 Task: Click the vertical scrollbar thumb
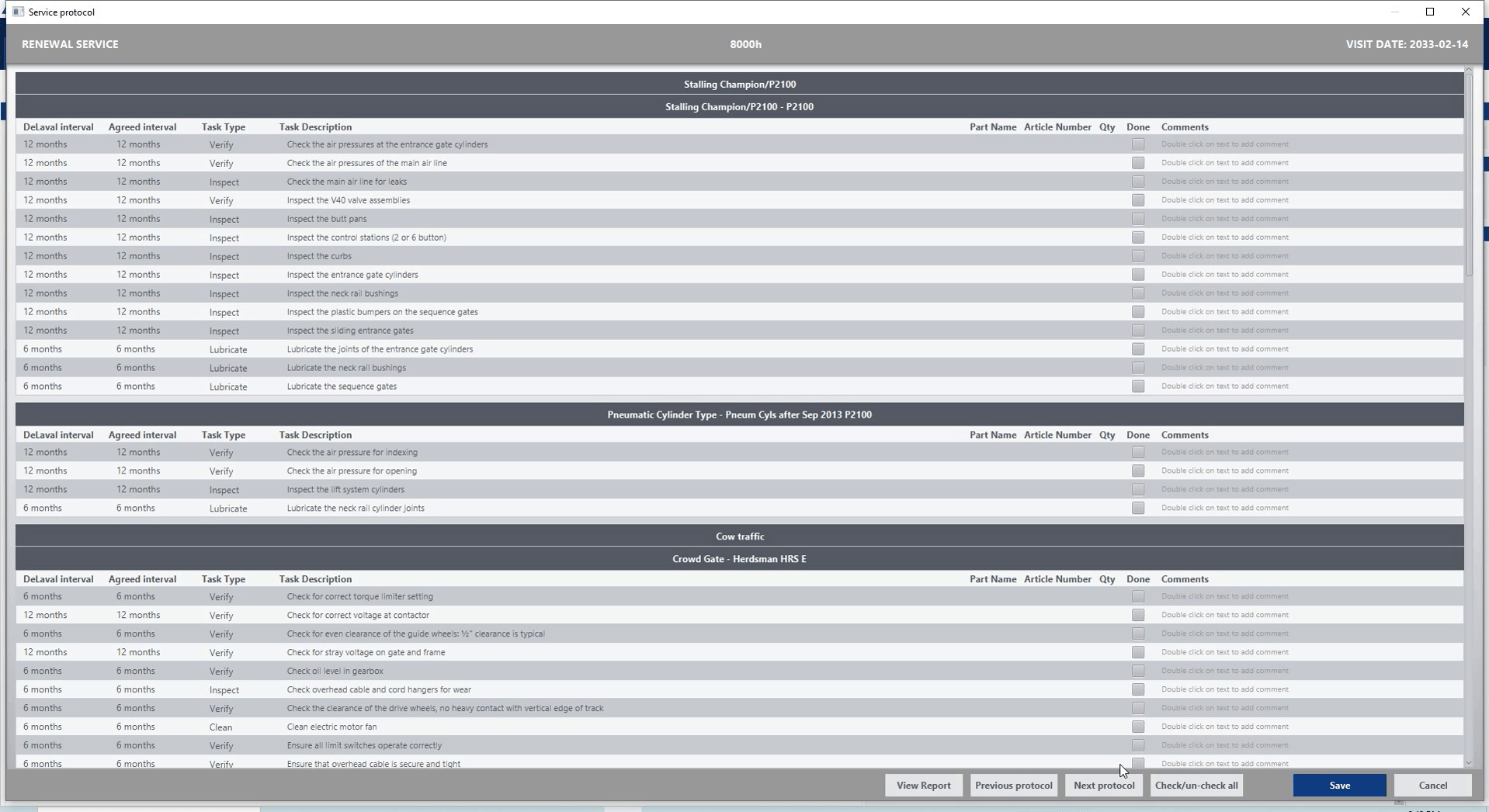click(1468, 176)
